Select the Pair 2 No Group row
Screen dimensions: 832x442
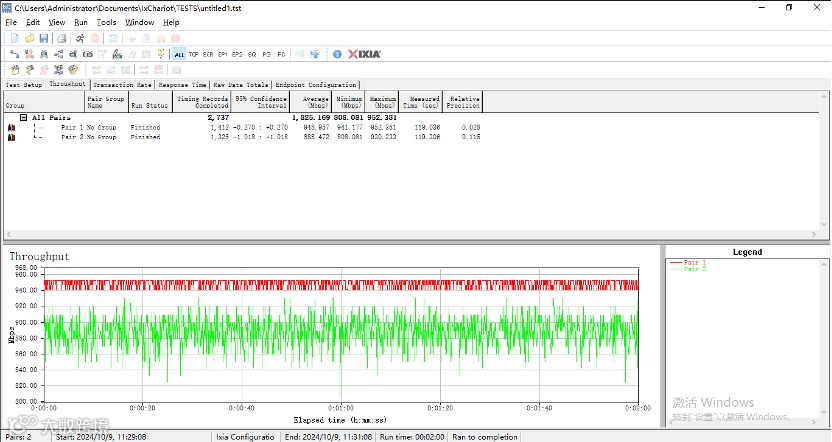[x=244, y=137]
